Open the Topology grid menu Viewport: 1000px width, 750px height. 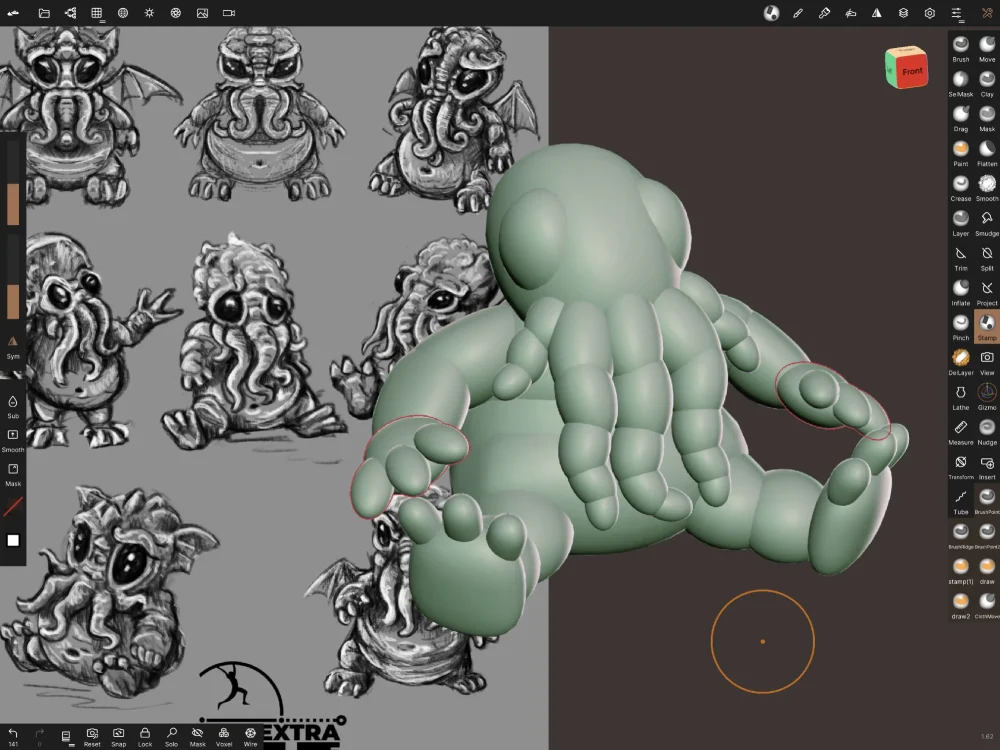click(96, 13)
